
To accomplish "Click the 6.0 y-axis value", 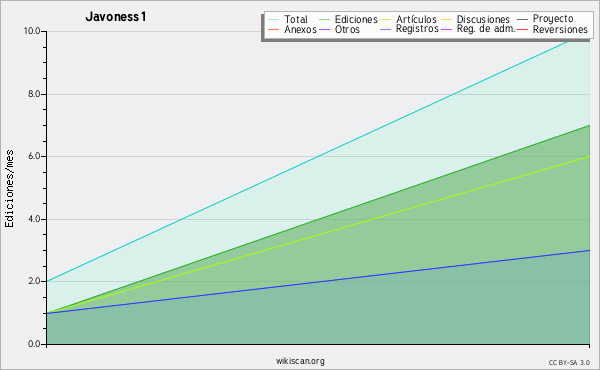I will pos(34,156).
